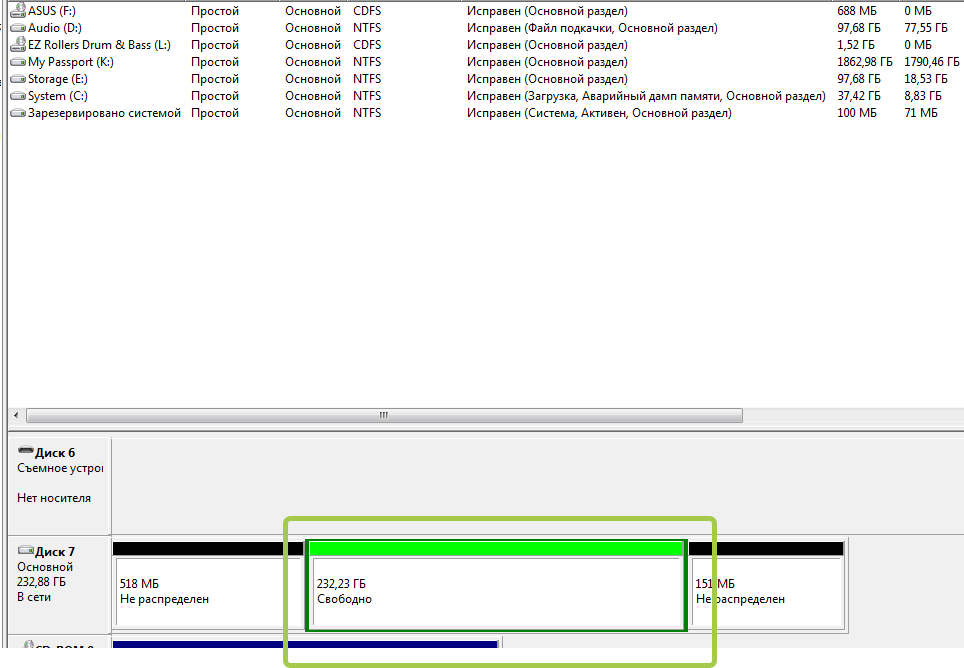Click the horizontal scrollbar thumb

(384, 415)
